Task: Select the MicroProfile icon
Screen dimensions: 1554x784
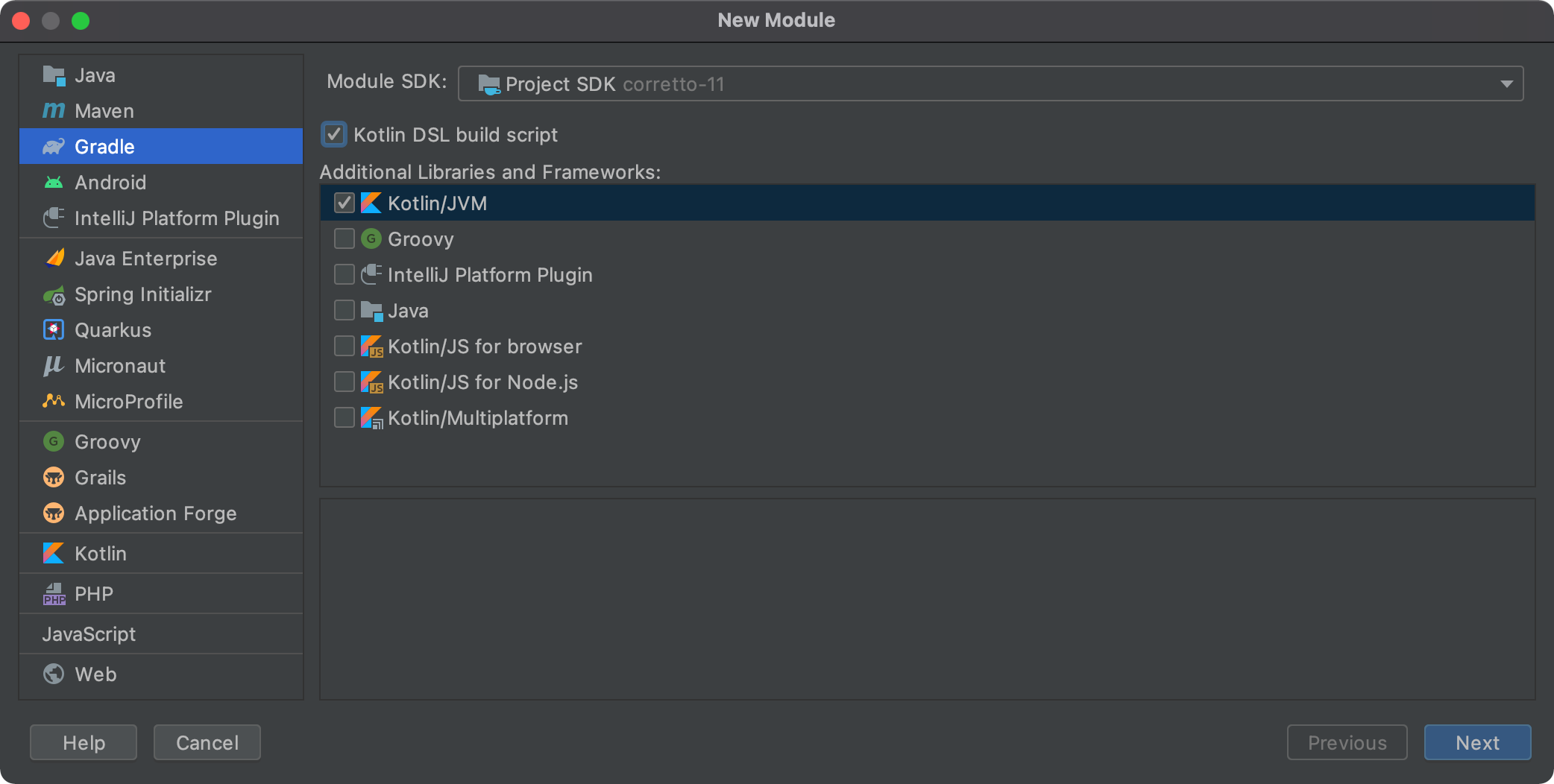Action: (54, 402)
